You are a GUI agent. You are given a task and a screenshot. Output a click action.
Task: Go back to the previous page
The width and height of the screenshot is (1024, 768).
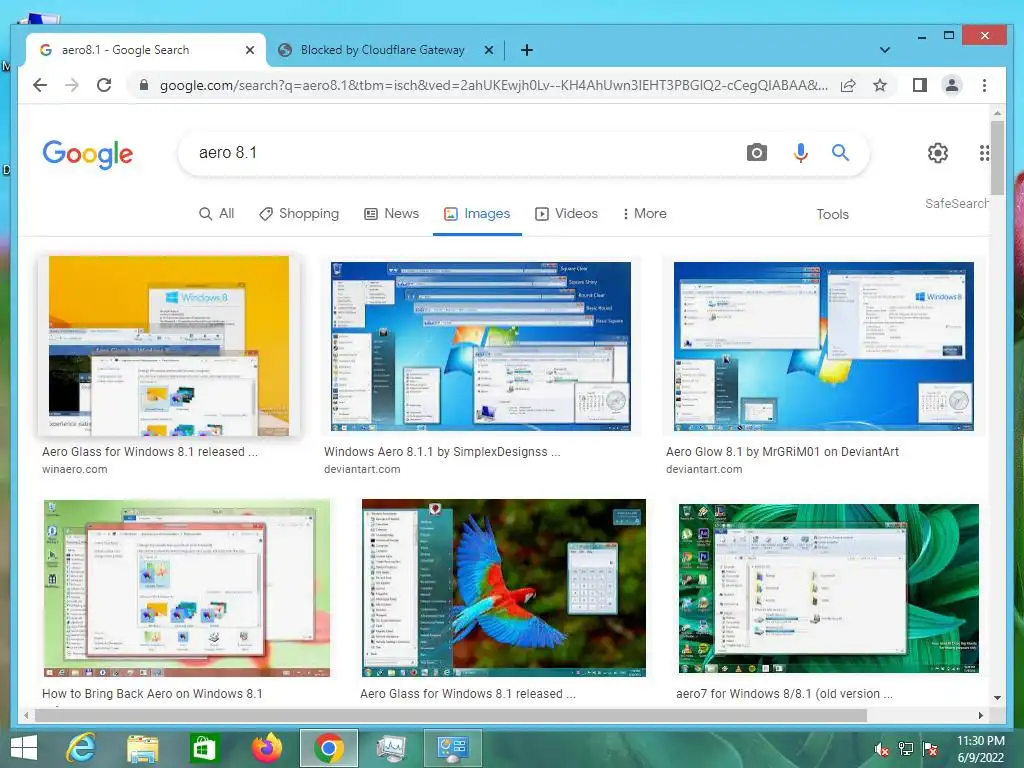(x=40, y=85)
